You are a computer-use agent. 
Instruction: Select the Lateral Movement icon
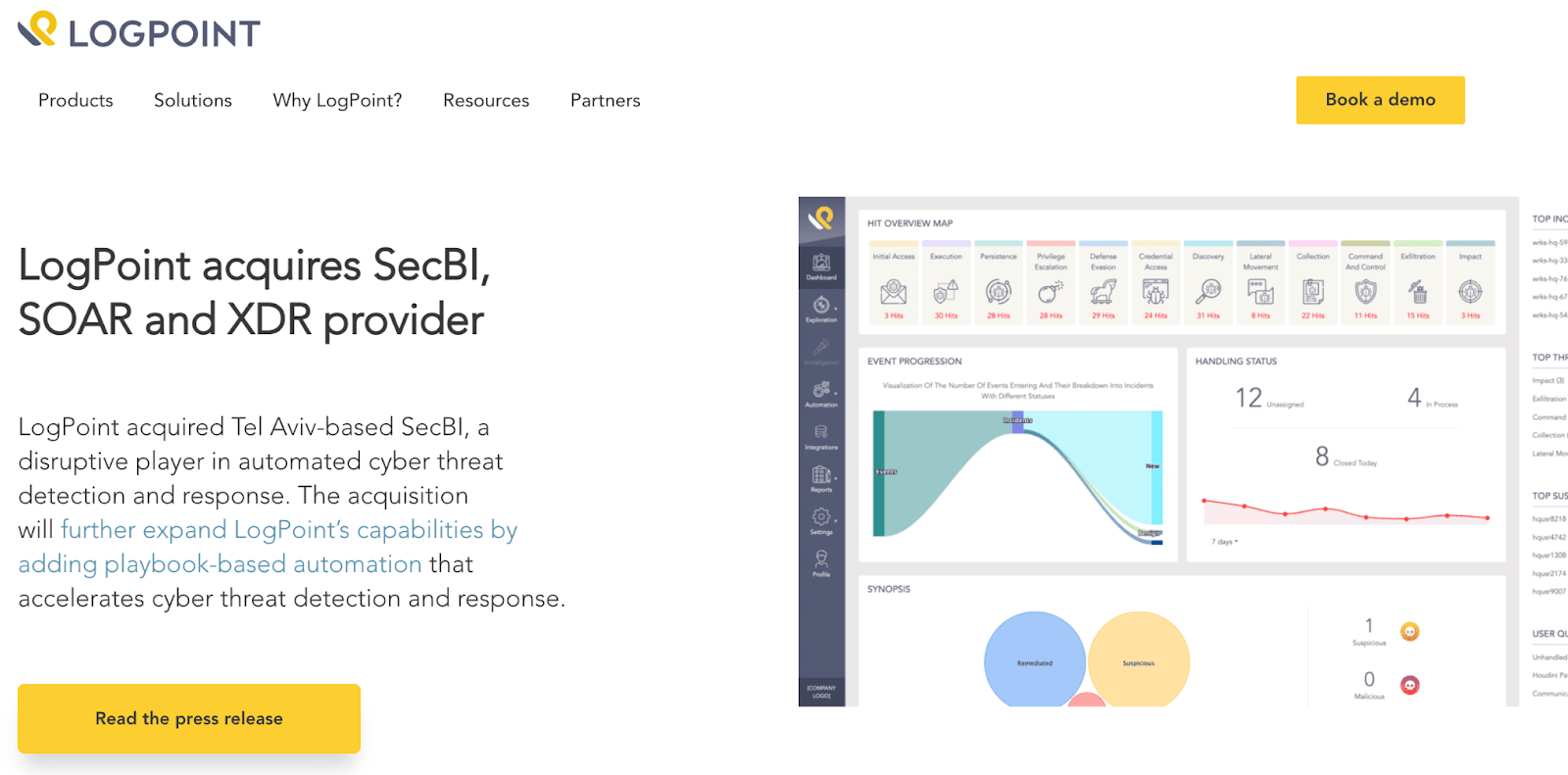click(x=1260, y=292)
